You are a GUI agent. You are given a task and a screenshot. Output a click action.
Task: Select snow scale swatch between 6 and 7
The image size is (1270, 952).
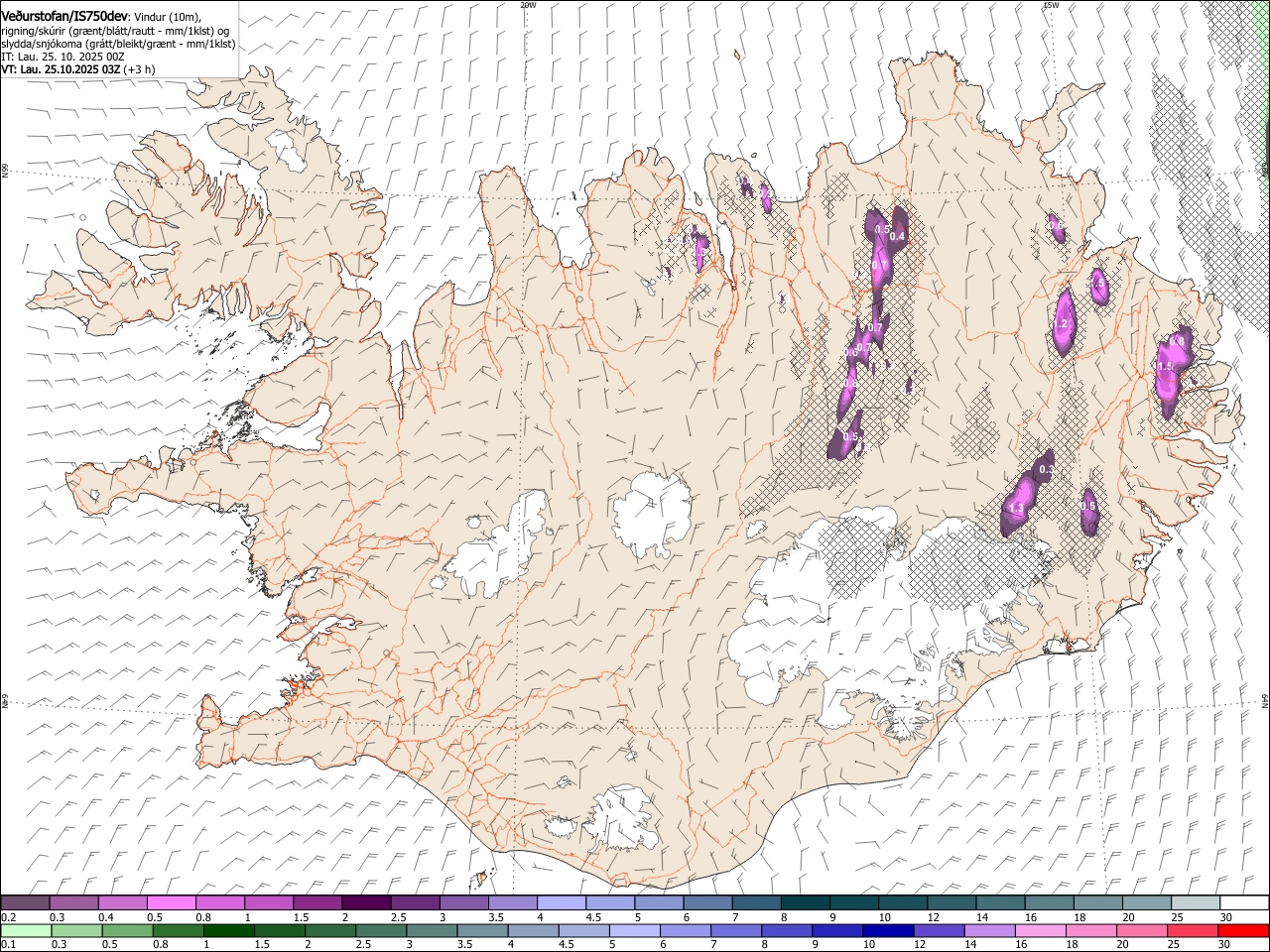(x=707, y=903)
